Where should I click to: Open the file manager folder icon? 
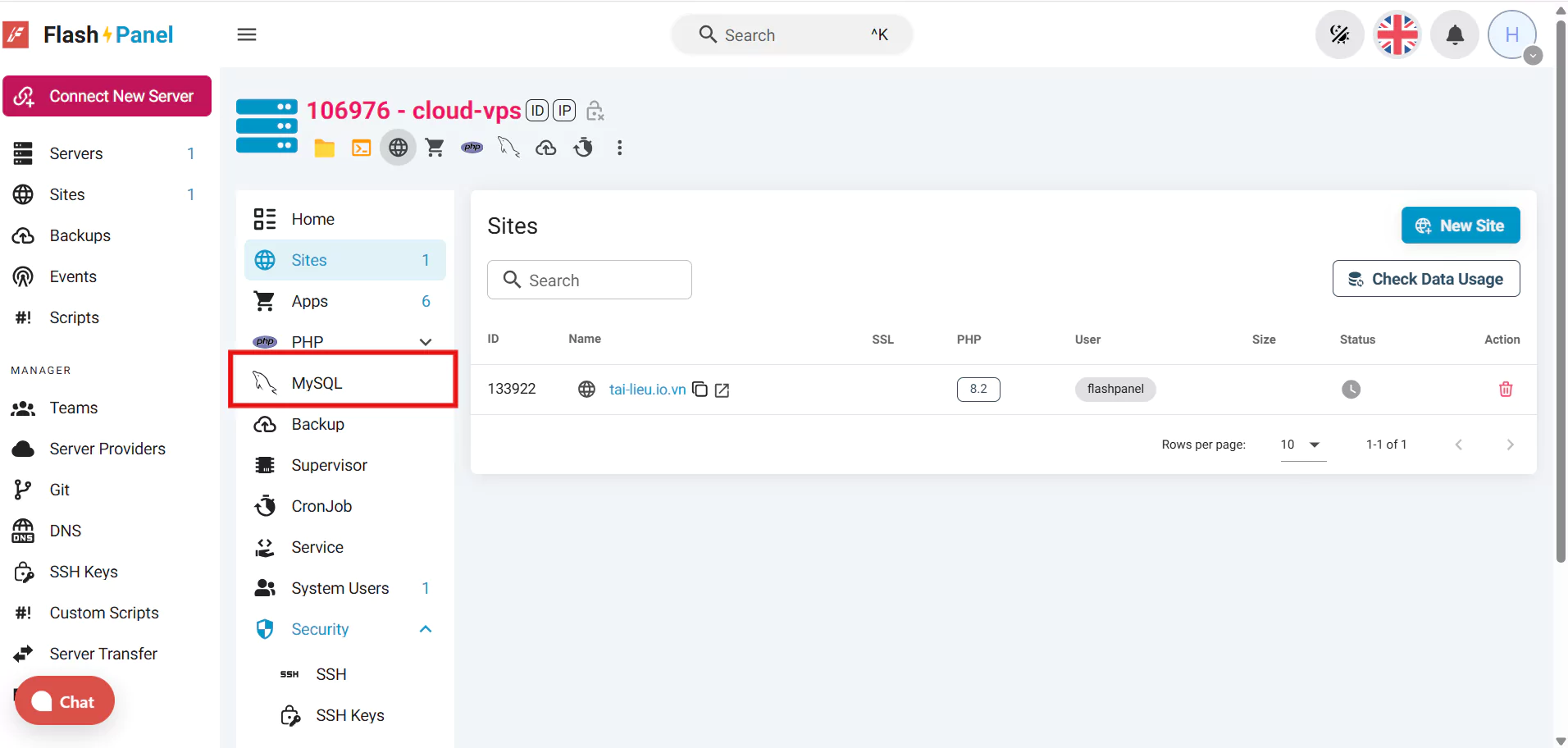coord(325,148)
